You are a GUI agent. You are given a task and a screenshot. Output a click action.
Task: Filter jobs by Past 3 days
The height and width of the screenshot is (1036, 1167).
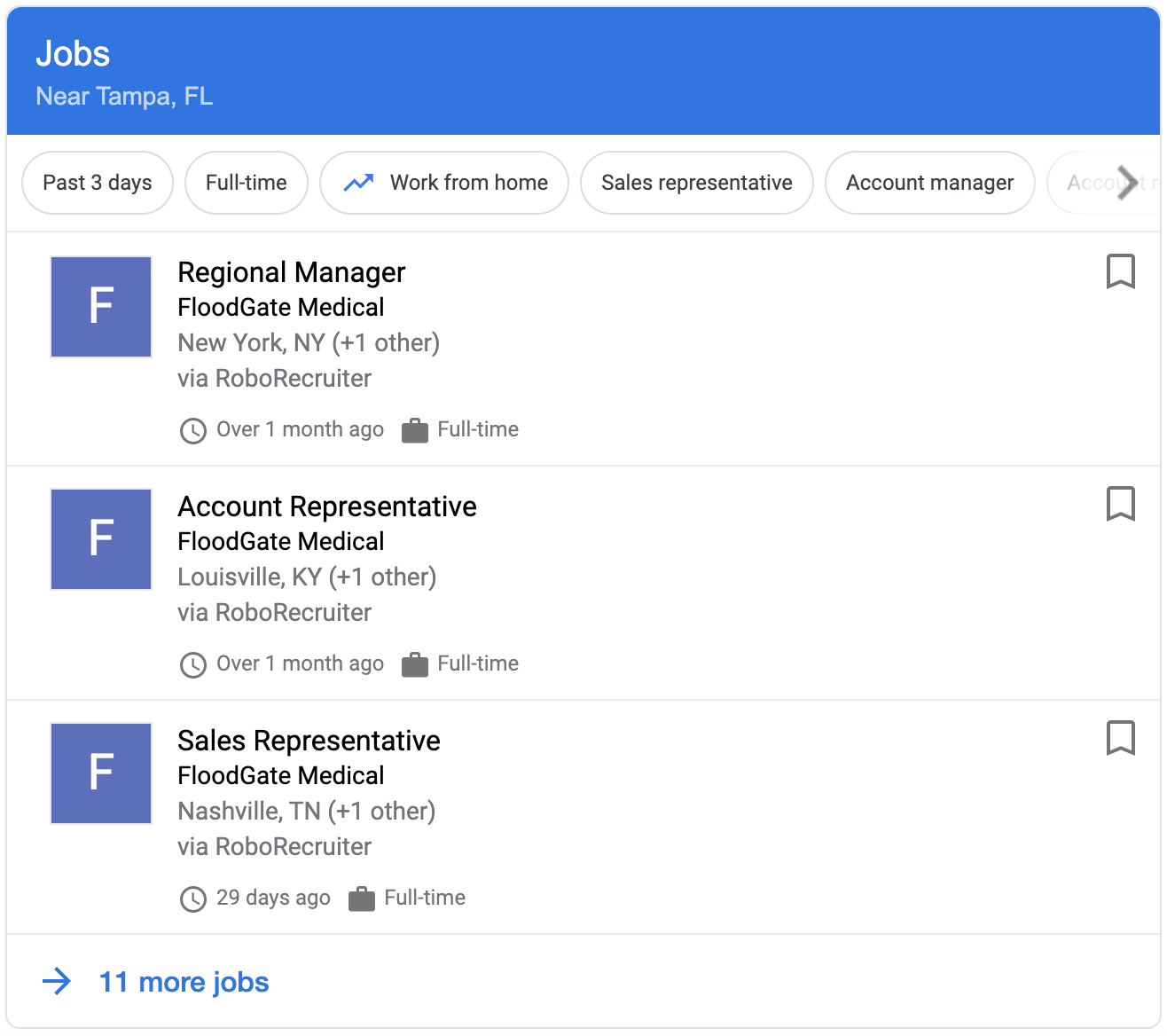(98, 183)
